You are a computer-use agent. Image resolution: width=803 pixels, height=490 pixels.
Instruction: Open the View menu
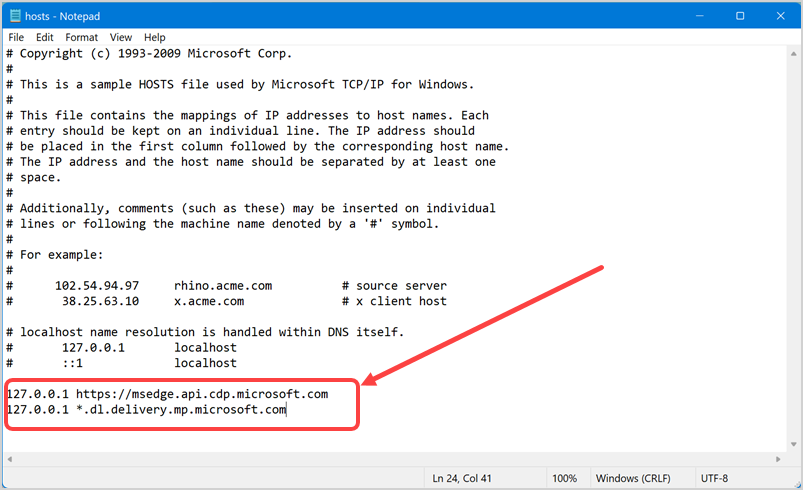coord(121,37)
